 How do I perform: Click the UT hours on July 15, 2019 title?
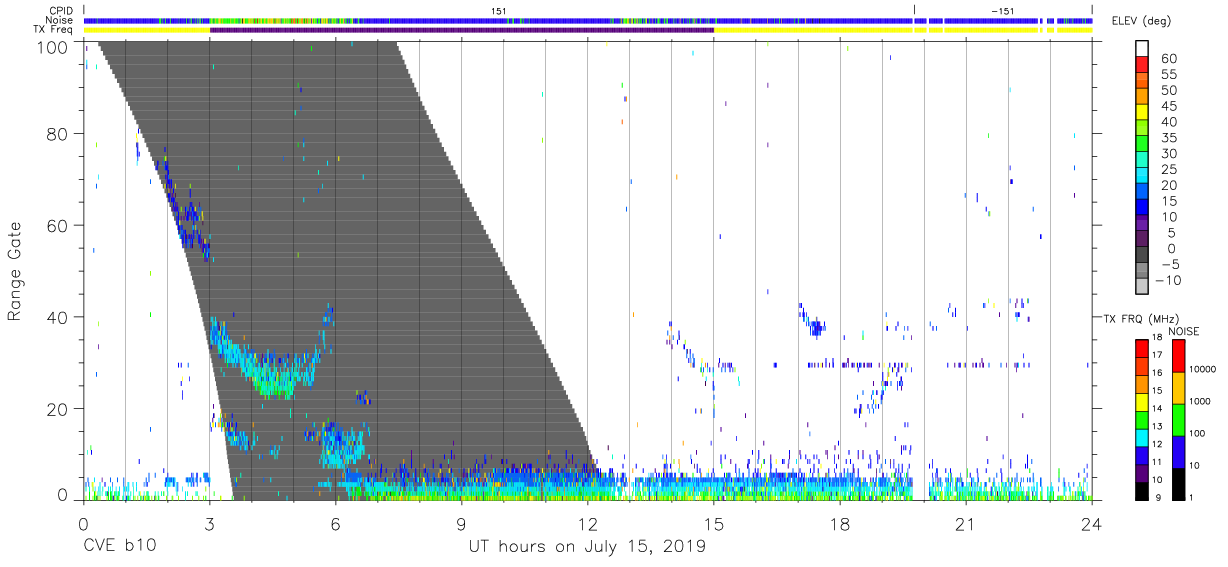coord(587,547)
